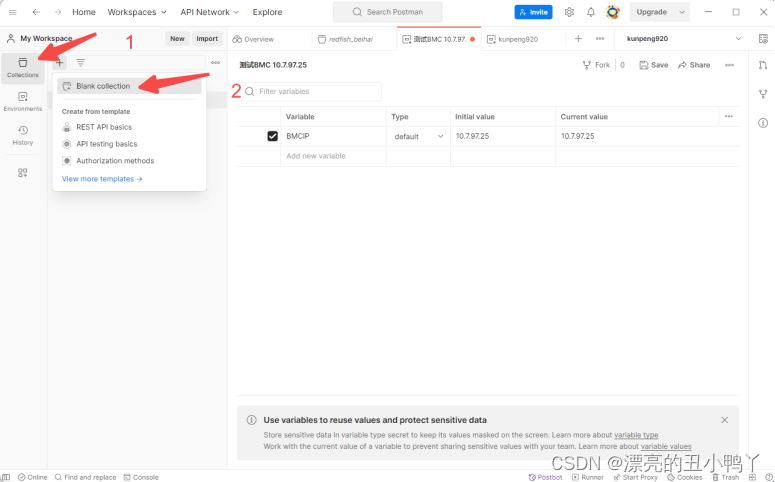Toggle sidebar layout icon in status bar
This screenshot has height=482, width=775.
pos(6,477)
